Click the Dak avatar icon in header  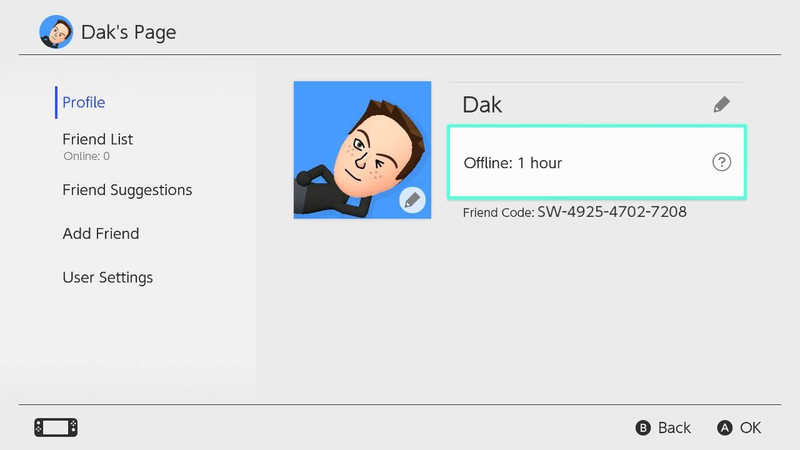(56, 32)
